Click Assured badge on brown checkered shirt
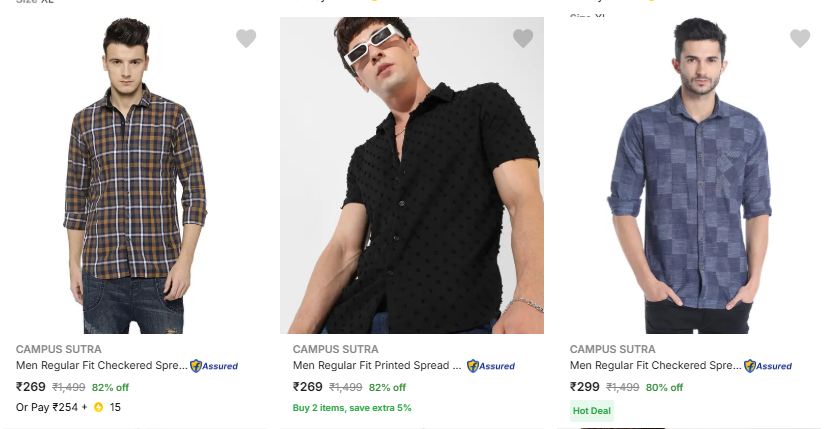829x429 pixels. [x=214, y=366]
